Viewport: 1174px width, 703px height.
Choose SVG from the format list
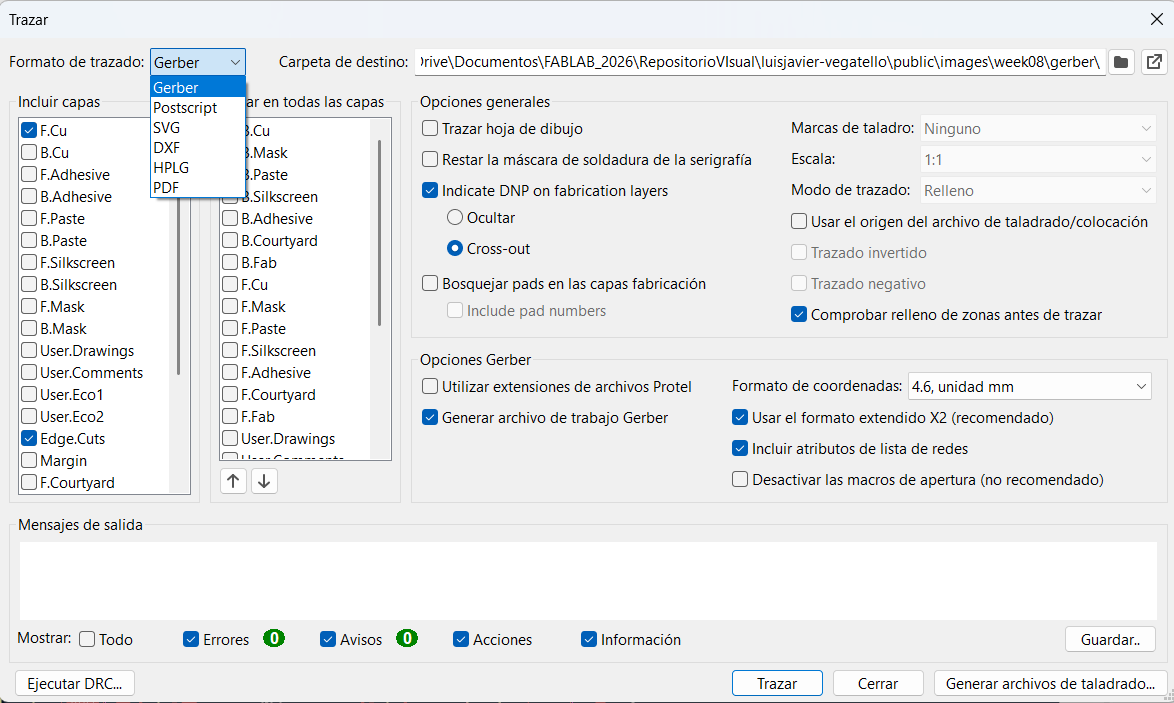167,128
